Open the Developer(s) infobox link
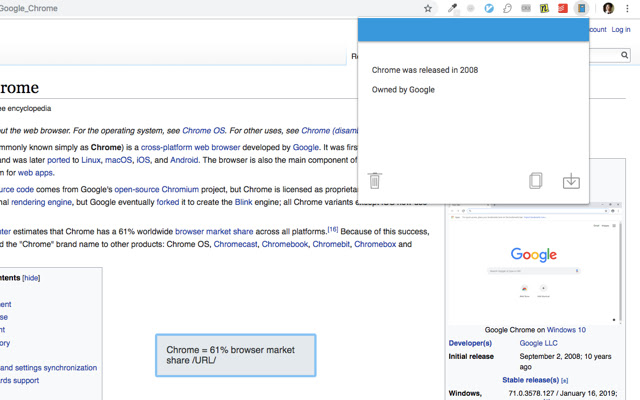The height and width of the screenshot is (400, 640). tap(470, 343)
